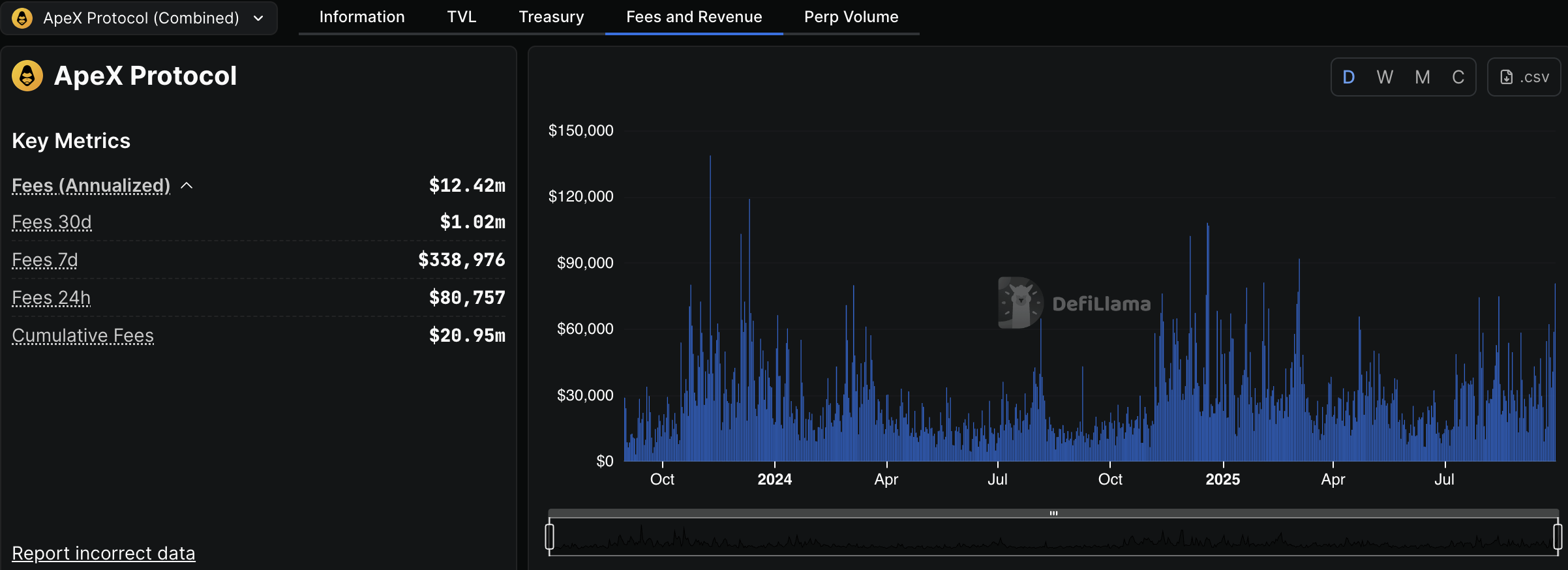Viewport: 1568px width, 570px height.
Task: Click the Report incorrect data link
Action: (104, 553)
